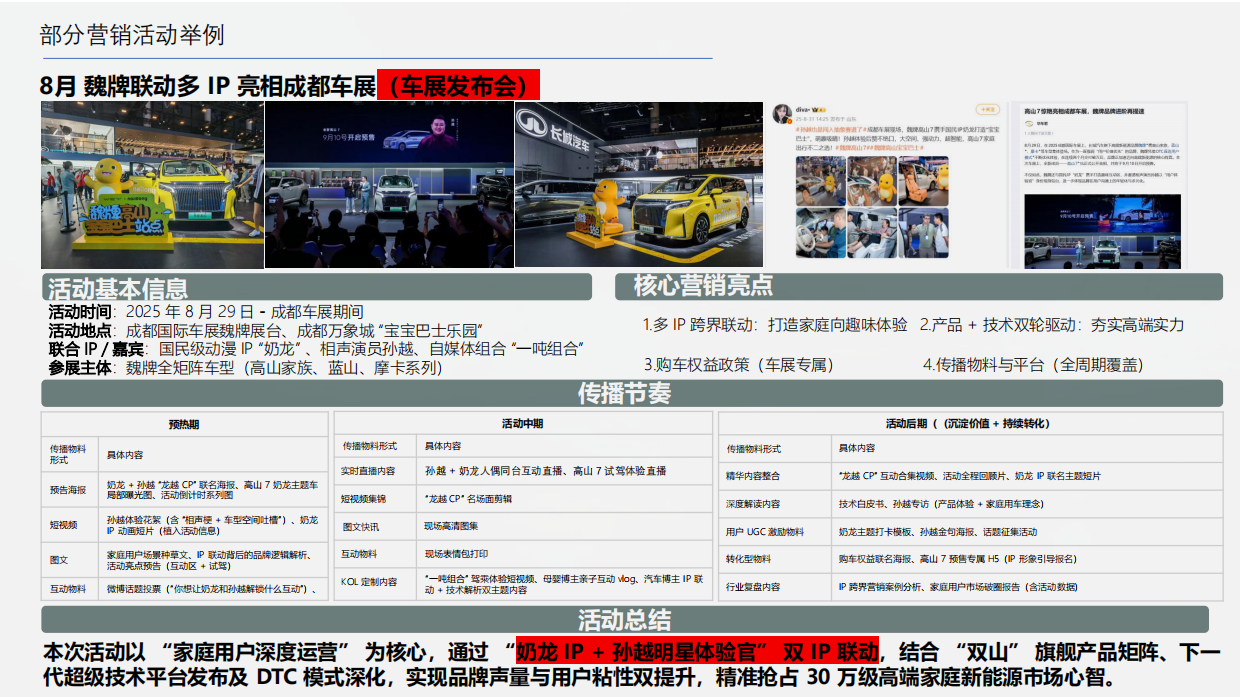Click the IP 跨界营销案例分析 cell
Screen dimensions: 1240x697
point(1025,588)
